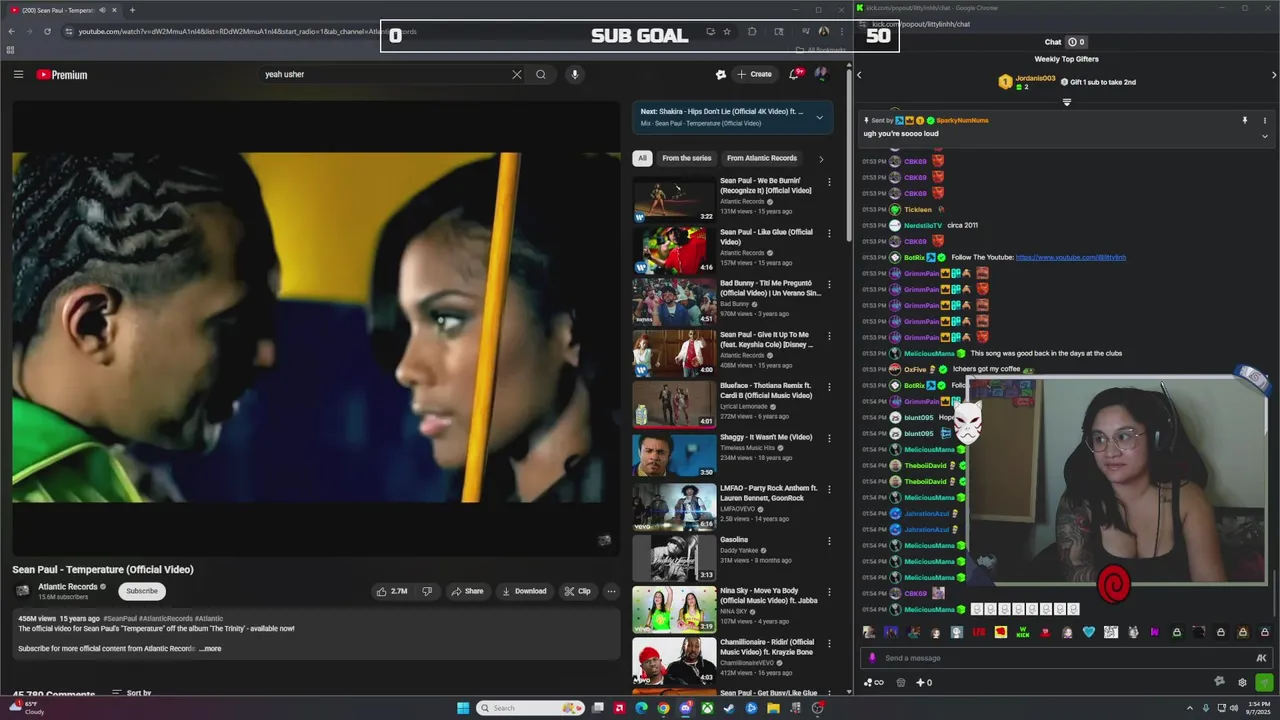Share the Temperature video
Image resolution: width=1280 pixels, height=720 pixels.
point(467,591)
